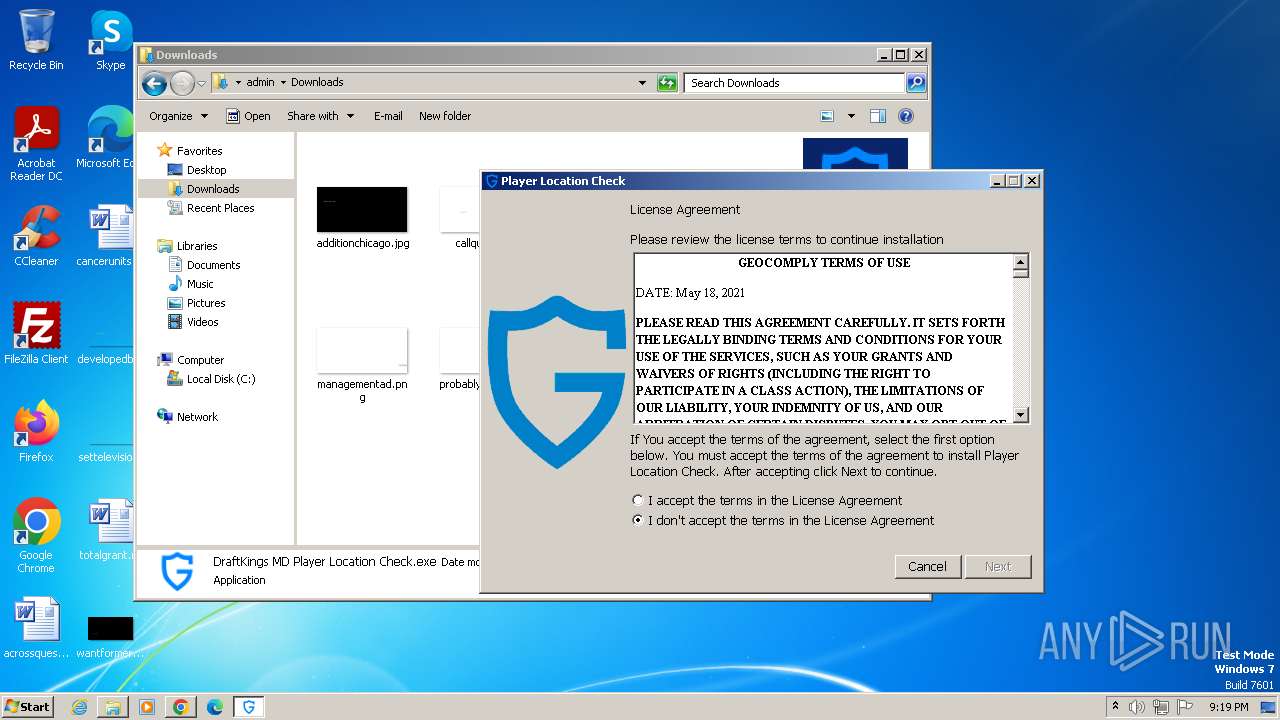The height and width of the screenshot is (720, 1280).
Task: Click the Search Downloads input field
Action: 796,83
